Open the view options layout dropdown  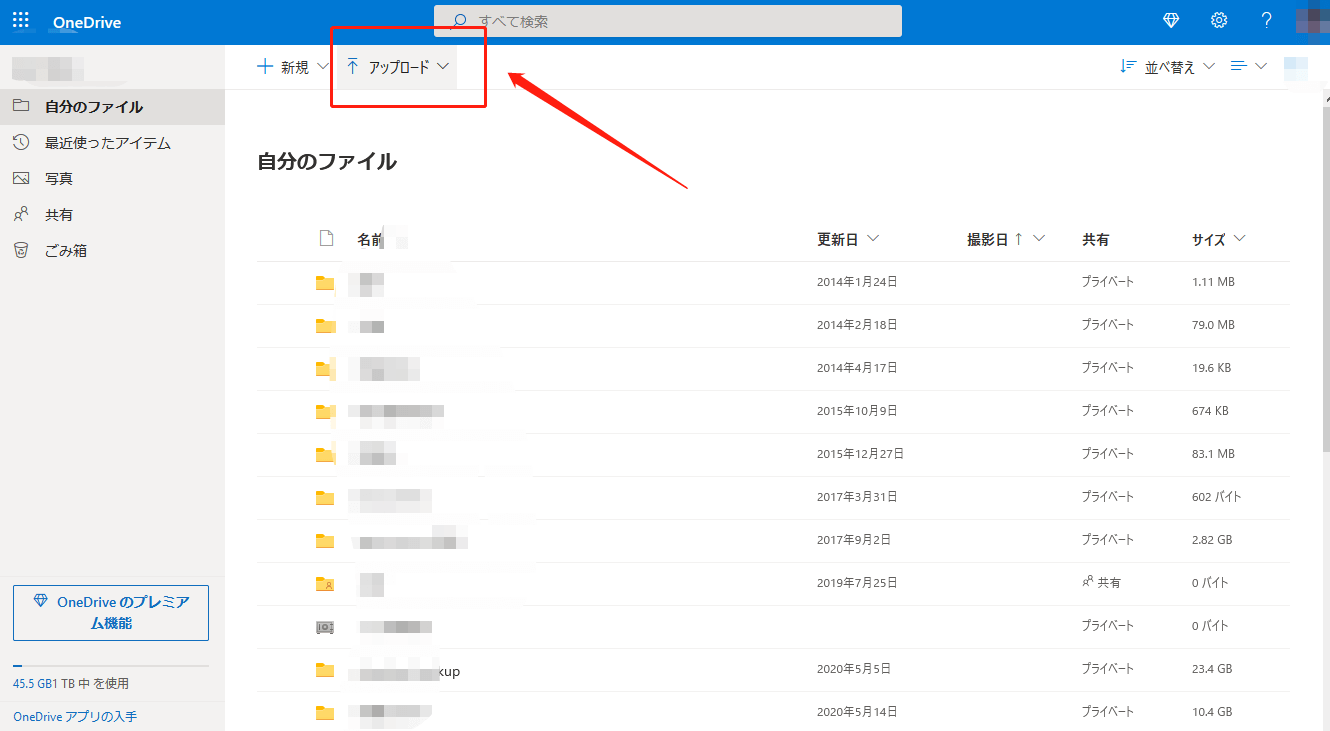pos(1248,66)
